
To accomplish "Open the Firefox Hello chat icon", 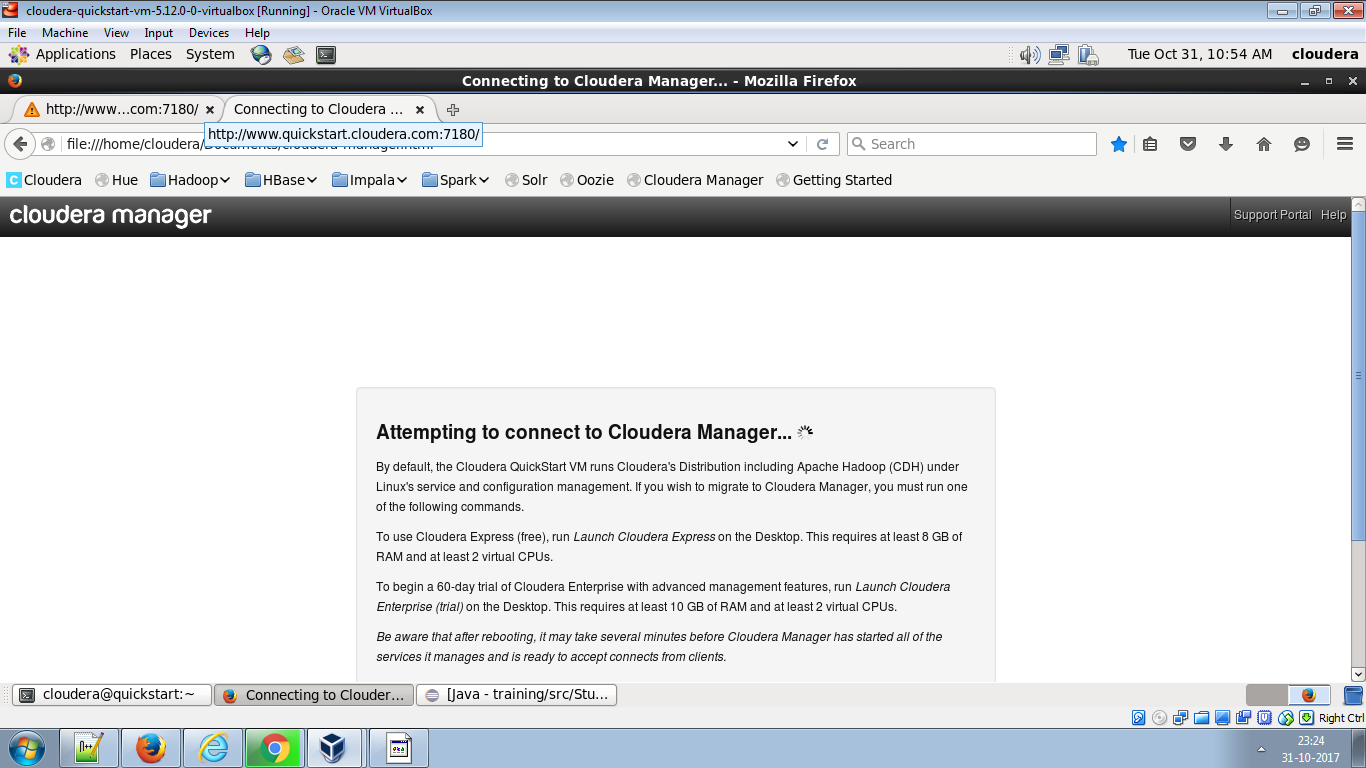I will (x=1301, y=143).
